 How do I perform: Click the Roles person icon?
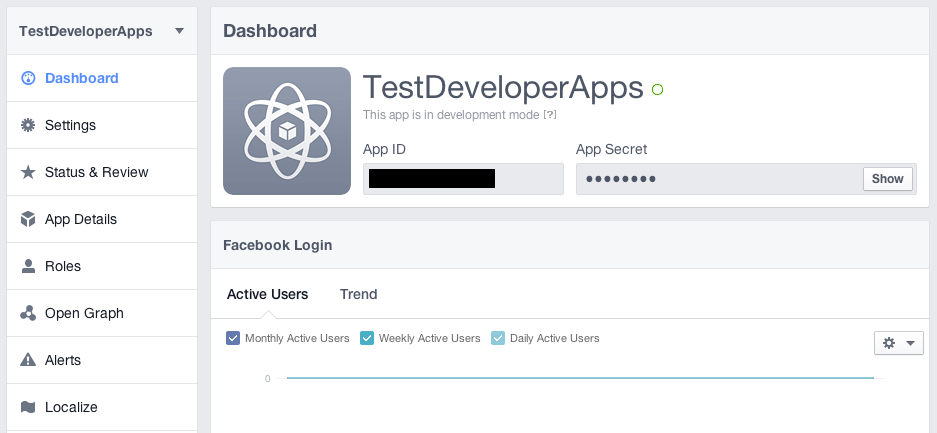pyautogui.click(x=28, y=266)
